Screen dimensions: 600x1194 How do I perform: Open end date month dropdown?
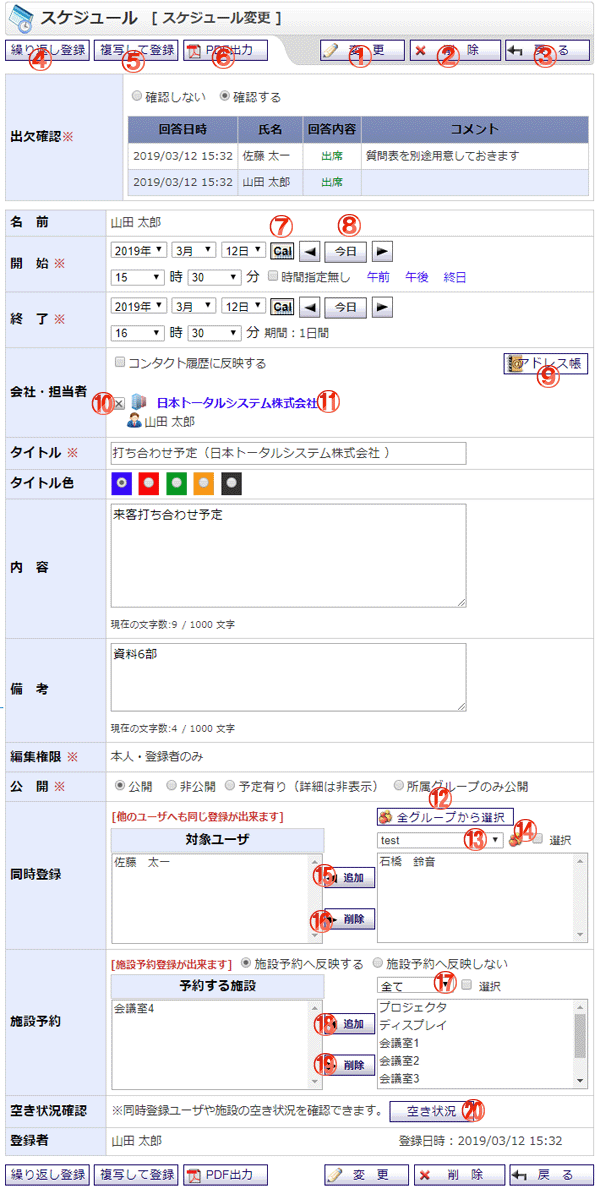193,306
